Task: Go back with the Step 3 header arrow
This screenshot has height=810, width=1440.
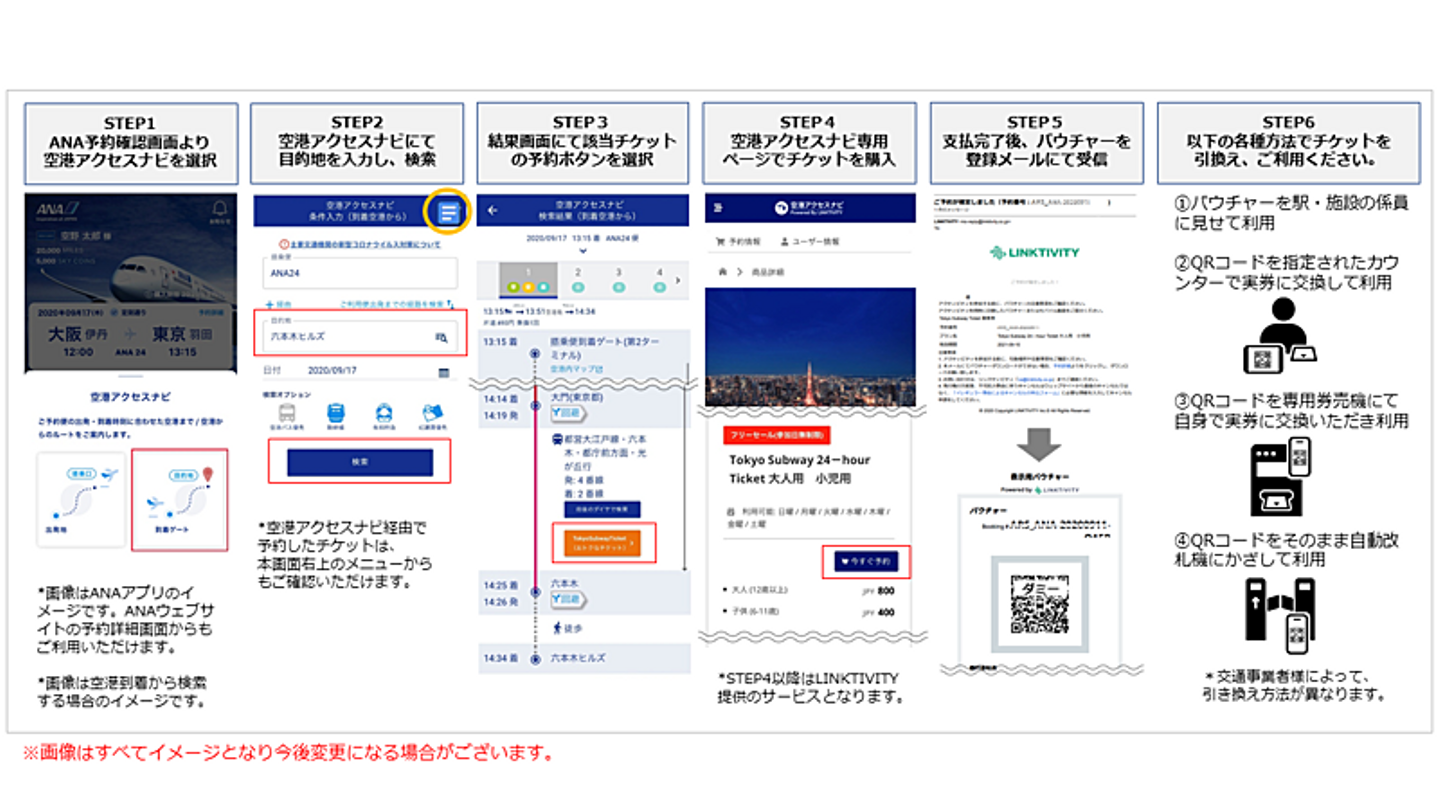Action: tap(492, 211)
